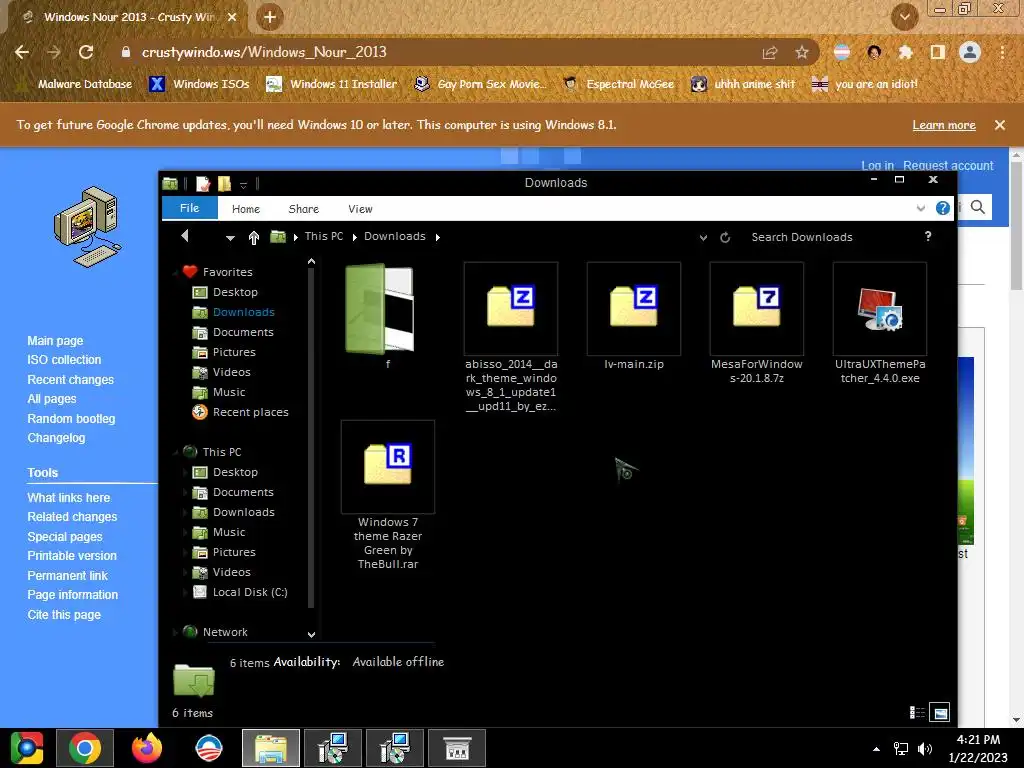Open Explorer help via blue question mark icon
The width and height of the screenshot is (1024, 768).
[942, 208]
